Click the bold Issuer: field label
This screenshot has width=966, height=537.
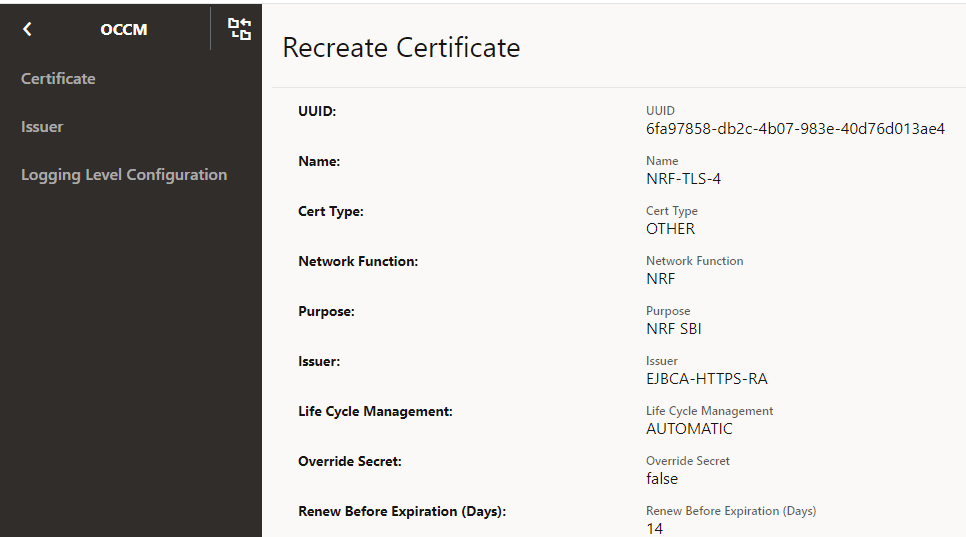pyautogui.click(x=319, y=361)
